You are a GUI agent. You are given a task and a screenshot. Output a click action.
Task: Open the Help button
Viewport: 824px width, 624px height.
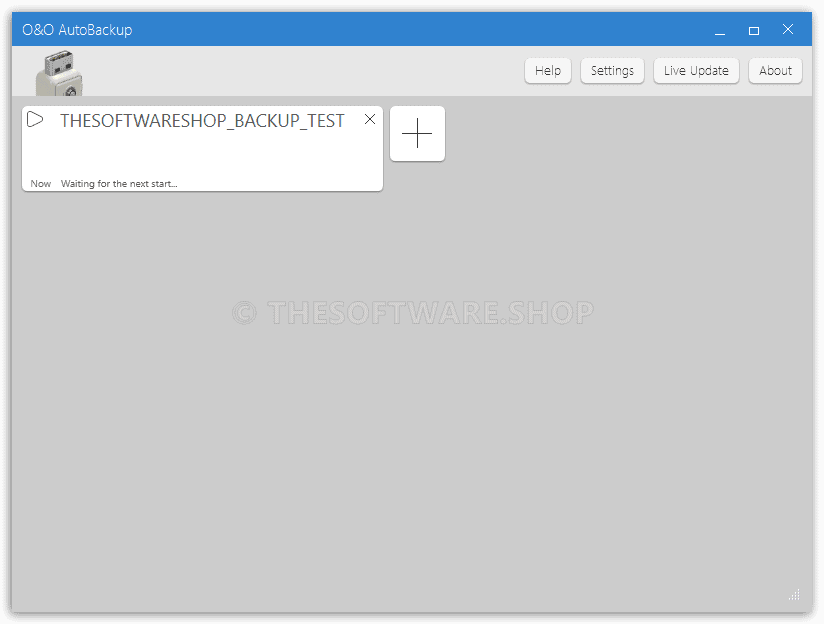548,70
